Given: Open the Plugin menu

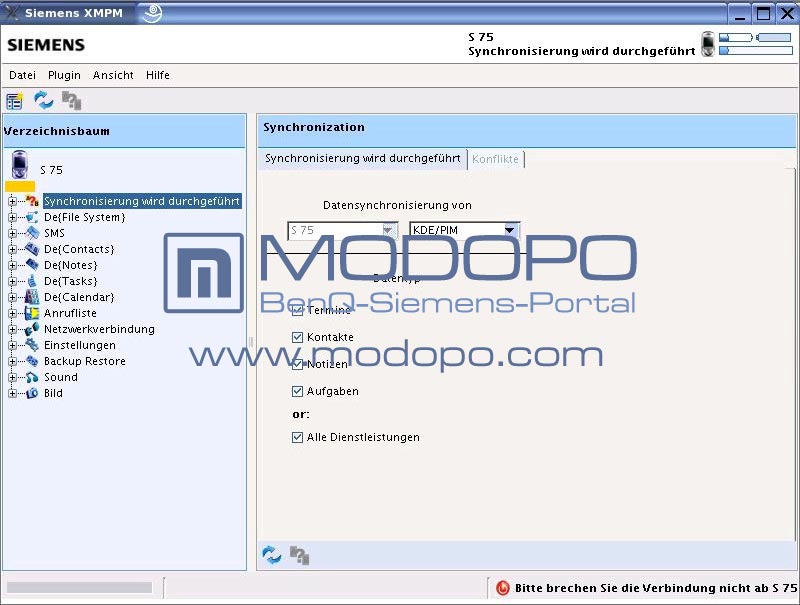Looking at the screenshot, I should (64, 75).
